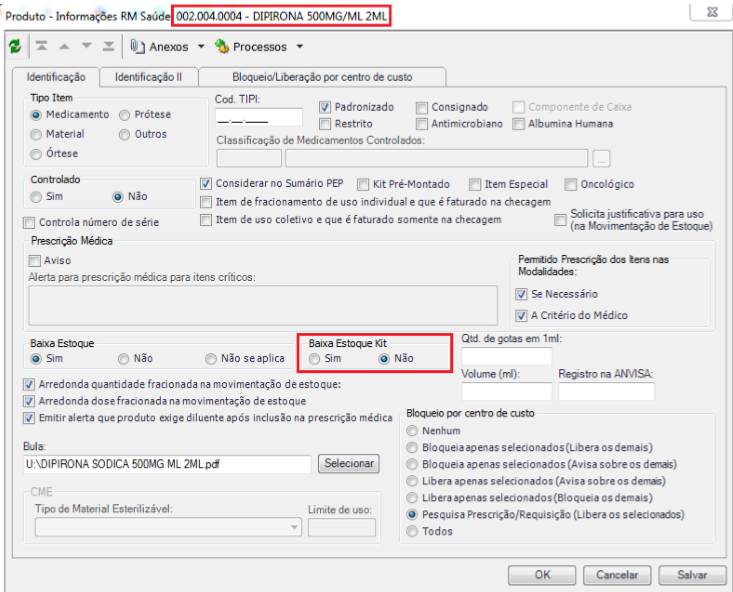Select Todos cost center blocking option
Viewport: 733px width, 592px height.
click(x=412, y=532)
